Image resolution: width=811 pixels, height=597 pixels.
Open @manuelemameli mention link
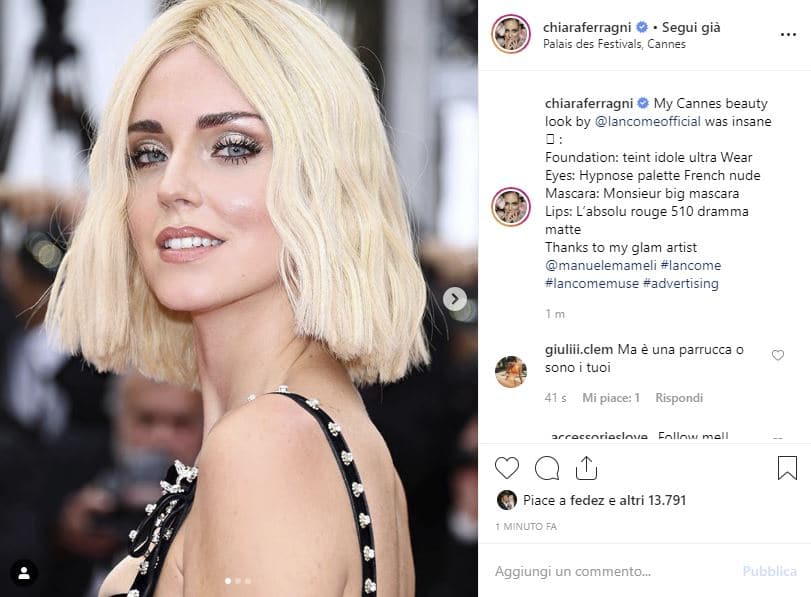(600, 265)
